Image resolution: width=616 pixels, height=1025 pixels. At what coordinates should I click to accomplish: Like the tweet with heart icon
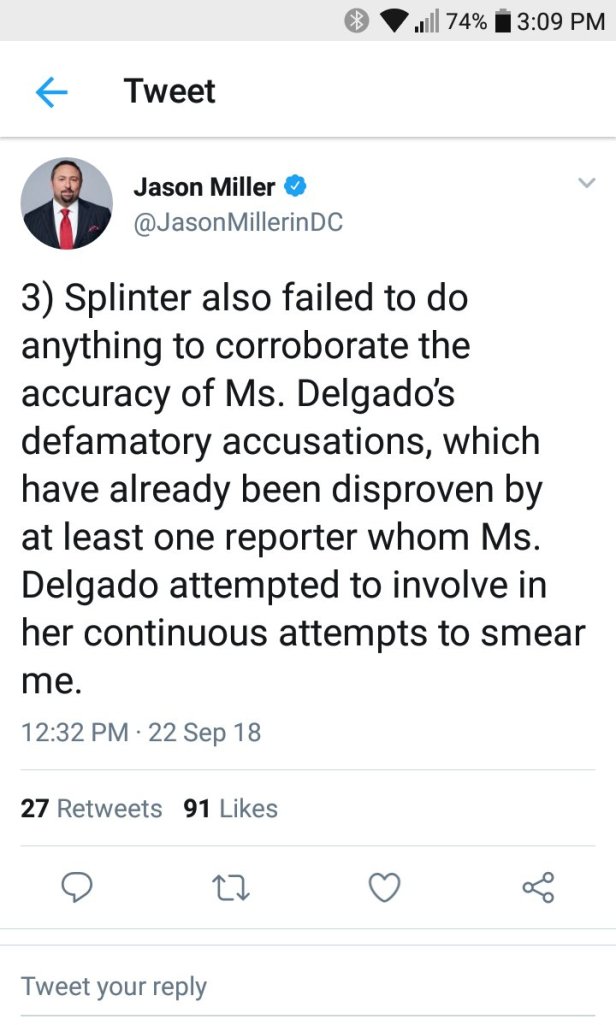pos(385,886)
